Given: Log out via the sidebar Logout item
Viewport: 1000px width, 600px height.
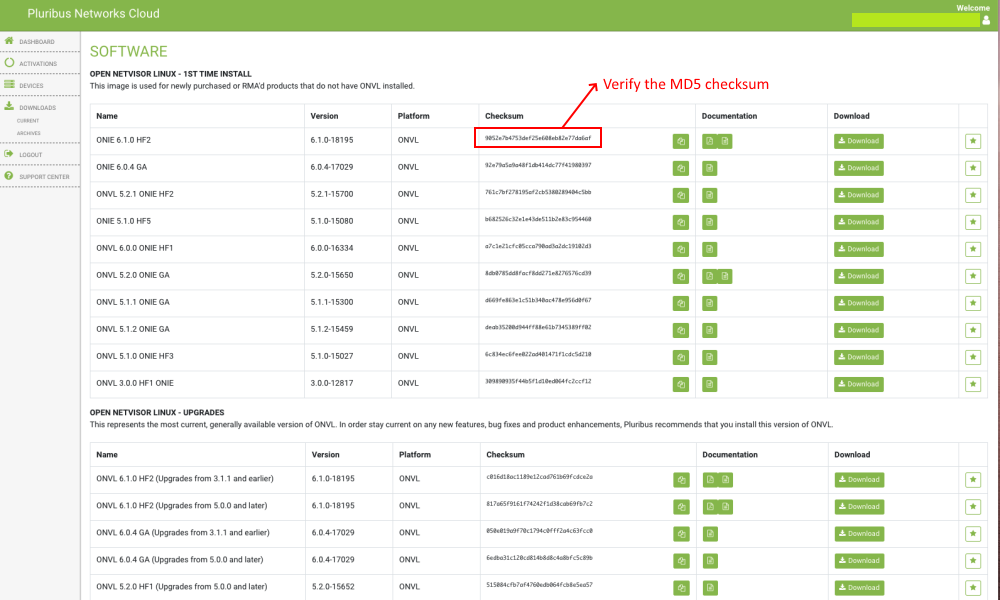Looking at the screenshot, I should tap(31, 155).
